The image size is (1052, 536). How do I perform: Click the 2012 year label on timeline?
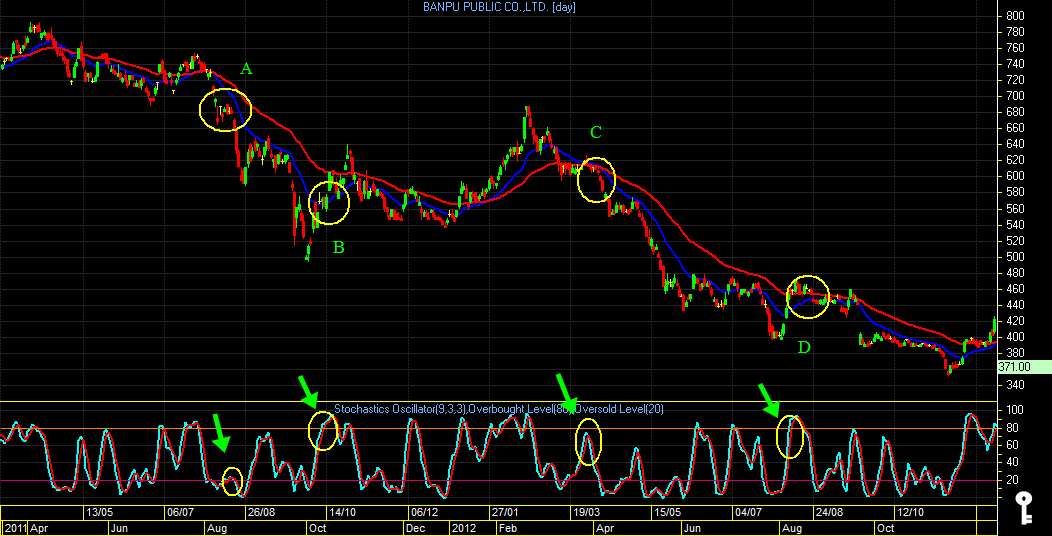[x=465, y=528]
